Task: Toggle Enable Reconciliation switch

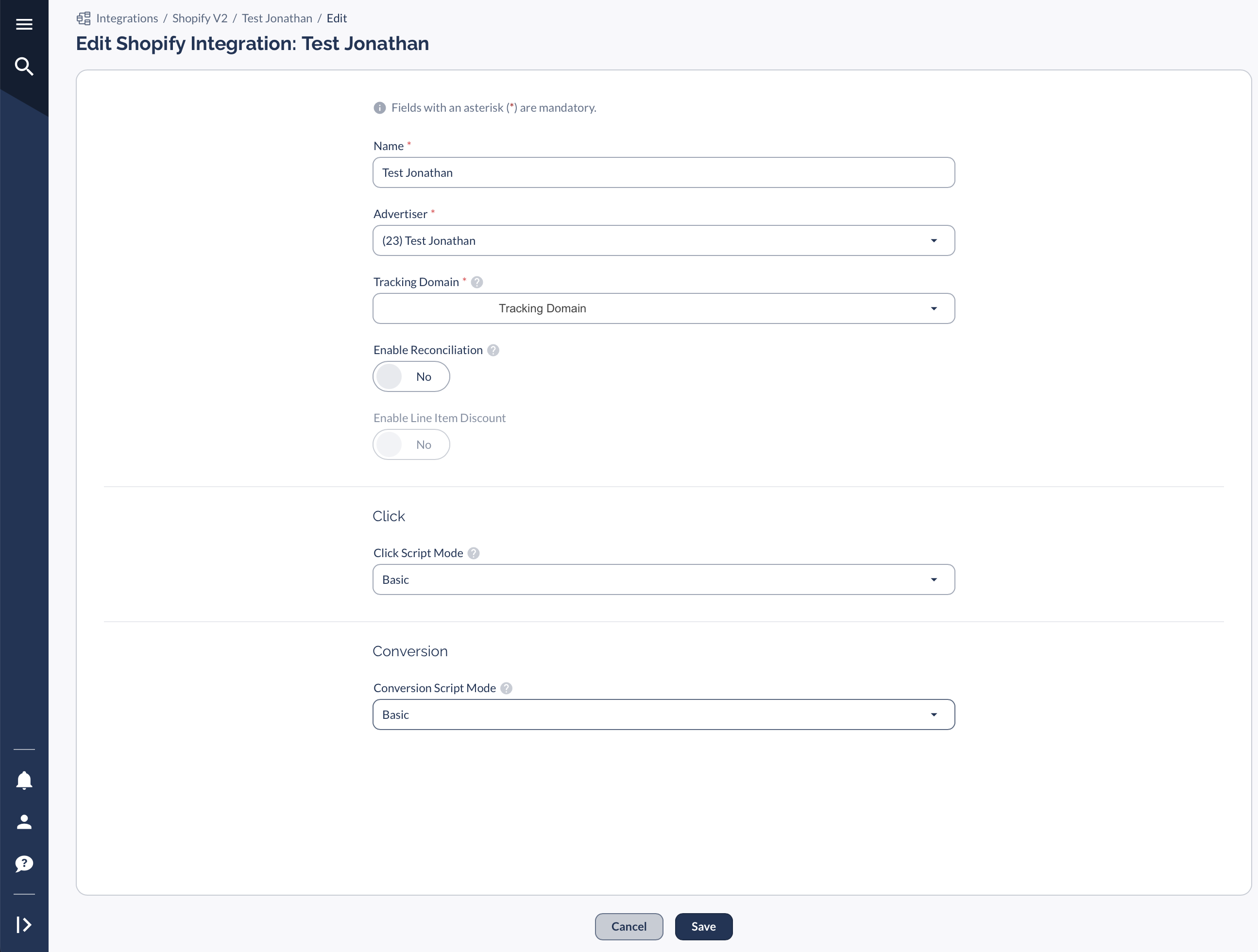Action: pos(411,376)
